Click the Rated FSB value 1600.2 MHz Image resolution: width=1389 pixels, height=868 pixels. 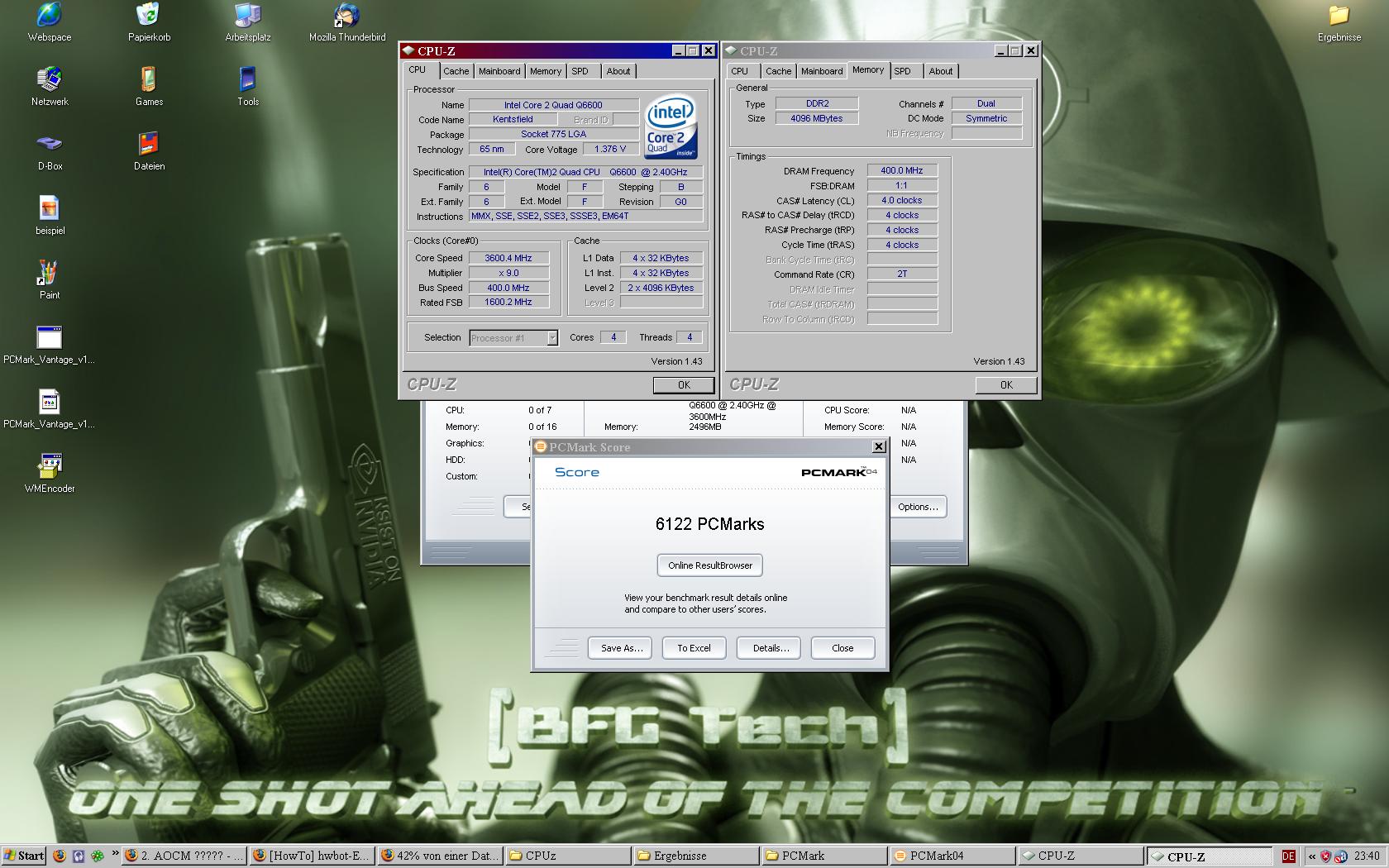coord(508,302)
